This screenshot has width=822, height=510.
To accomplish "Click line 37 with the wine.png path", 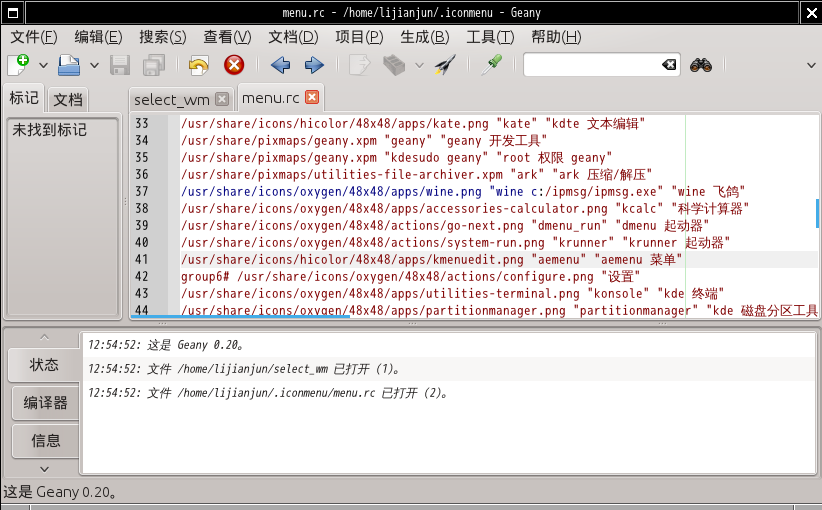I will 463,191.
